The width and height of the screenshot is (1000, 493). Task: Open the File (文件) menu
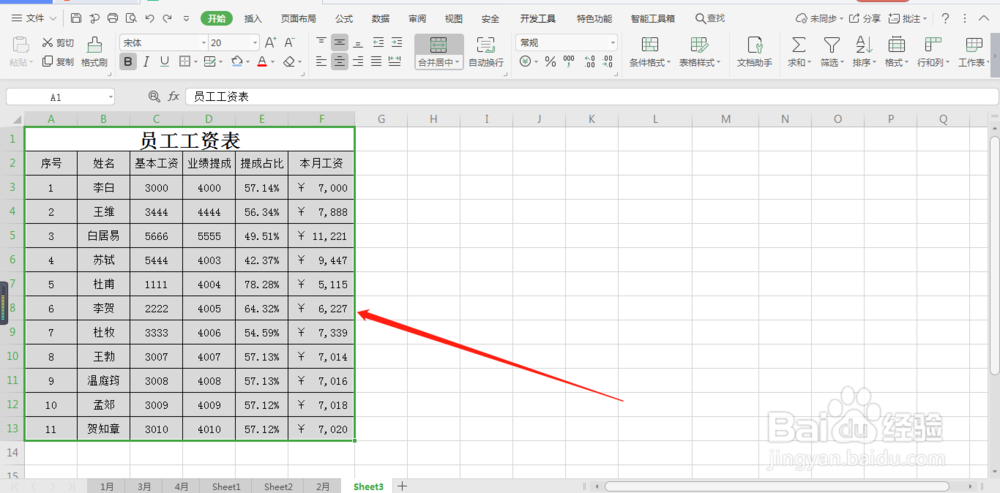coord(34,18)
